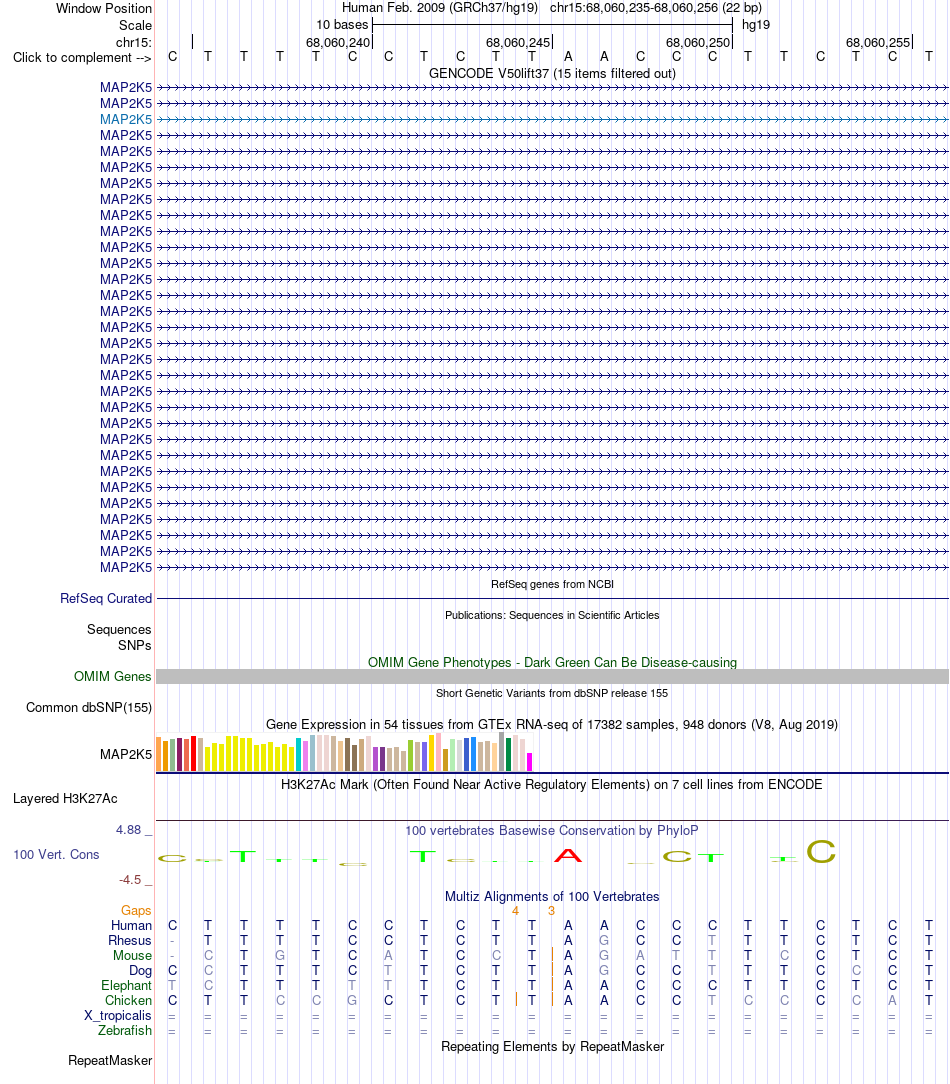Click the orange gap count '4'
The height and width of the screenshot is (1084, 950).
click(x=515, y=911)
